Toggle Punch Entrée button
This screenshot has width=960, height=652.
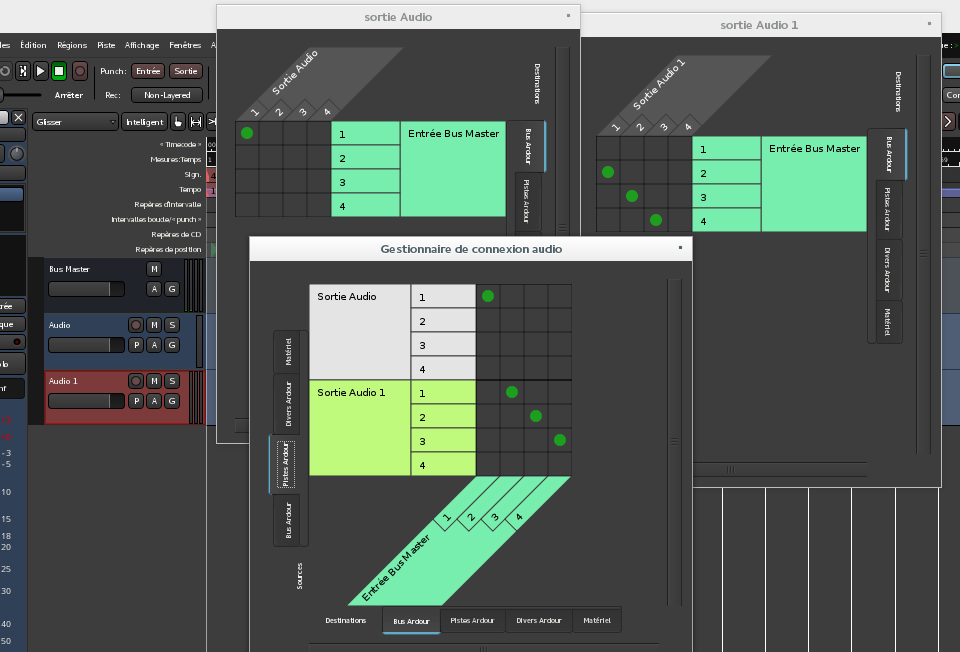[x=148, y=71]
